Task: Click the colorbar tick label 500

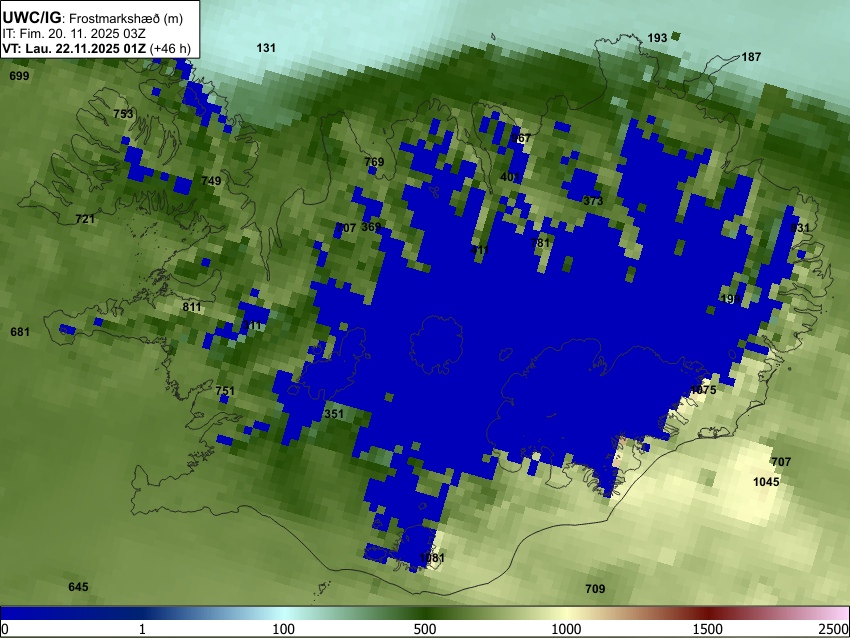Action: (x=425, y=629)
